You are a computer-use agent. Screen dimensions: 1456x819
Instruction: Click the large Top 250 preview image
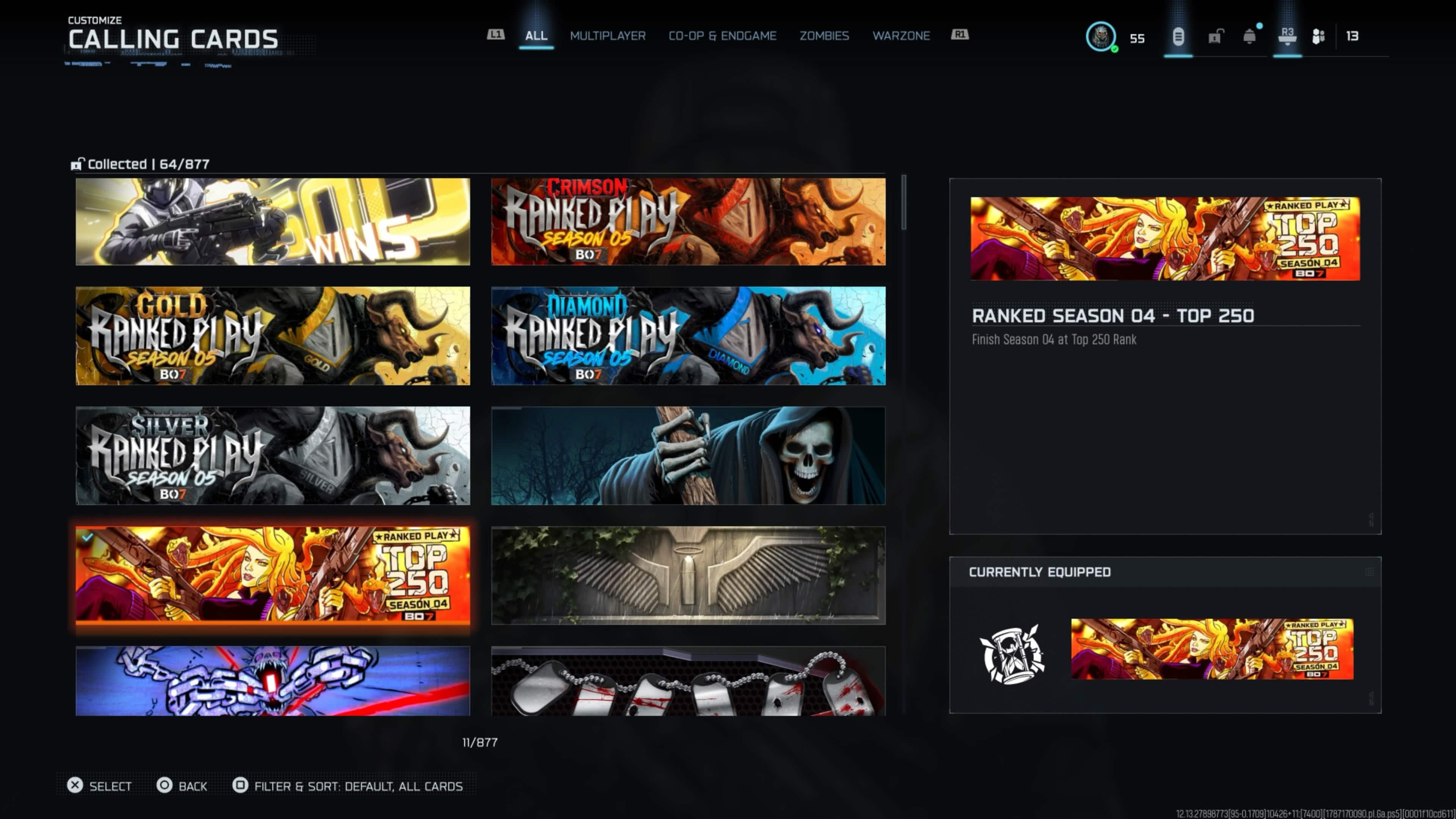(x=1165, y=238)
